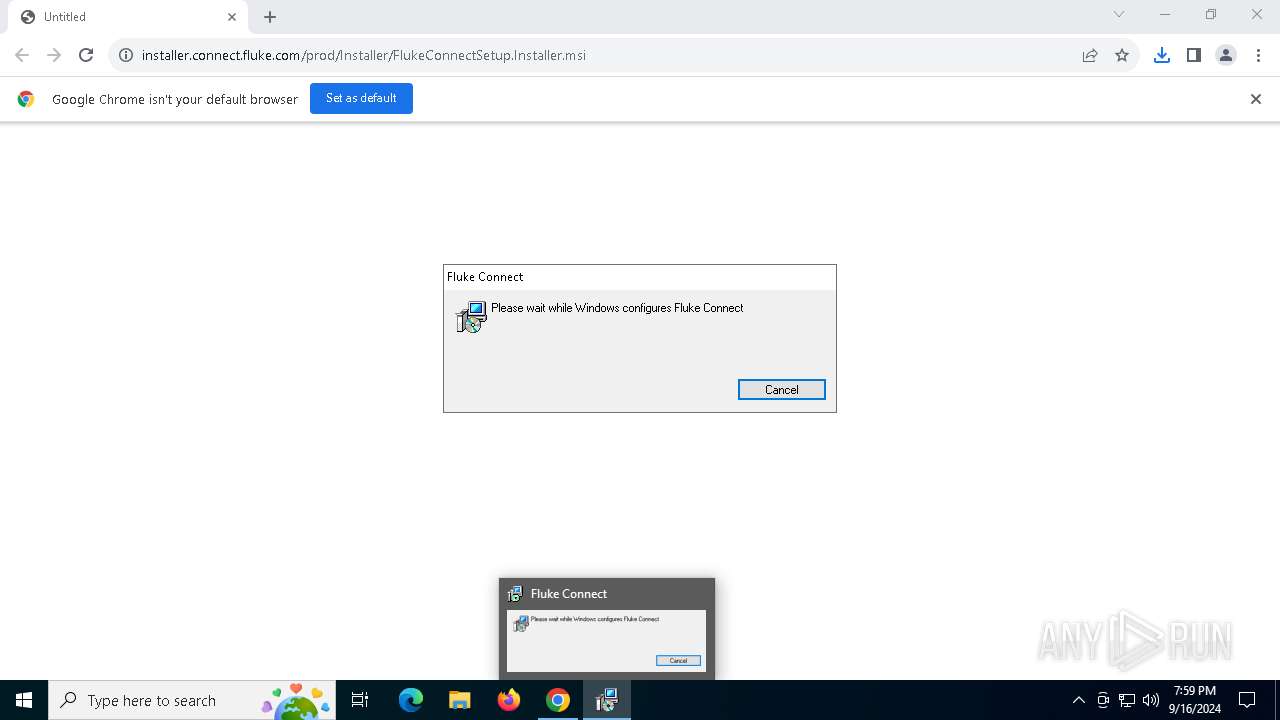Viewport: 1280px width, 720px height.
Task: Go forward to the next page
Action: coord(54,55)
